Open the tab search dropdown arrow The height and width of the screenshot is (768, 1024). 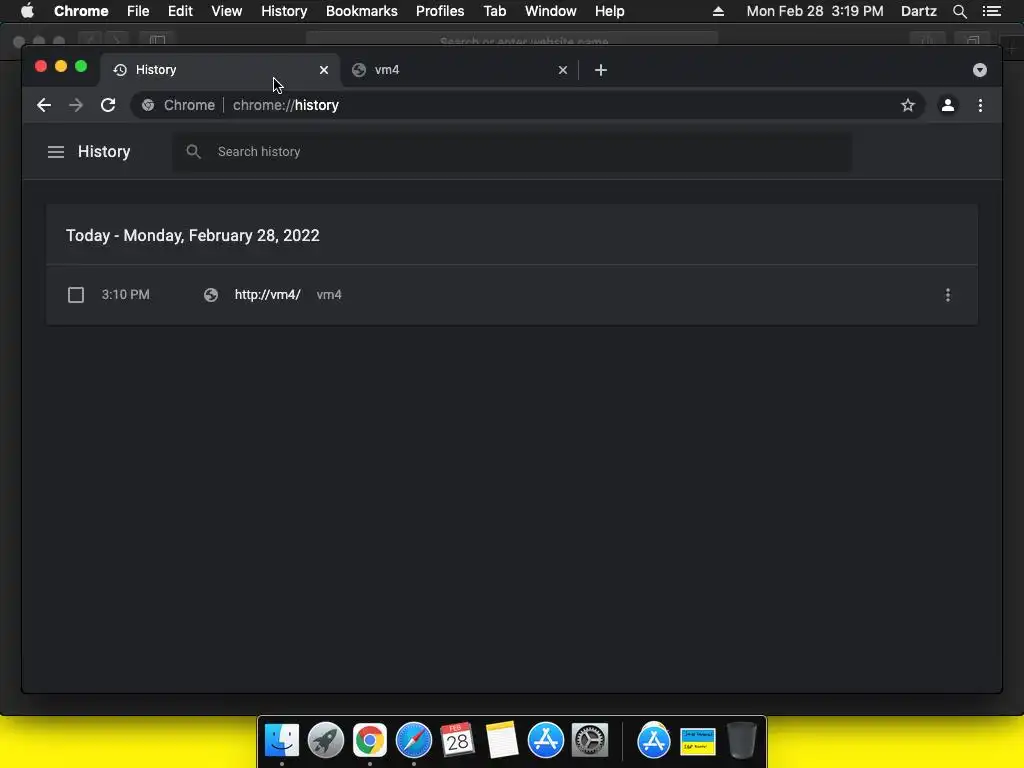click(980, 70)
